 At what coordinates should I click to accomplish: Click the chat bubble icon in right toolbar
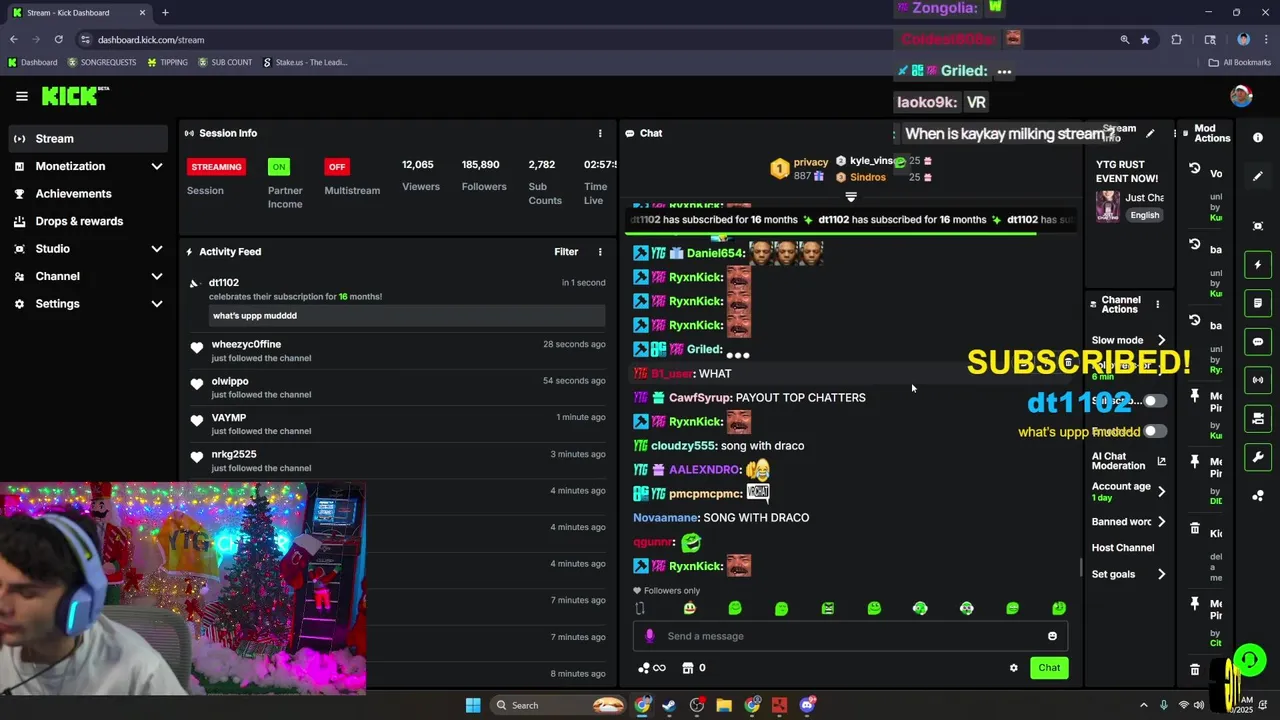tap(1258, 342)
